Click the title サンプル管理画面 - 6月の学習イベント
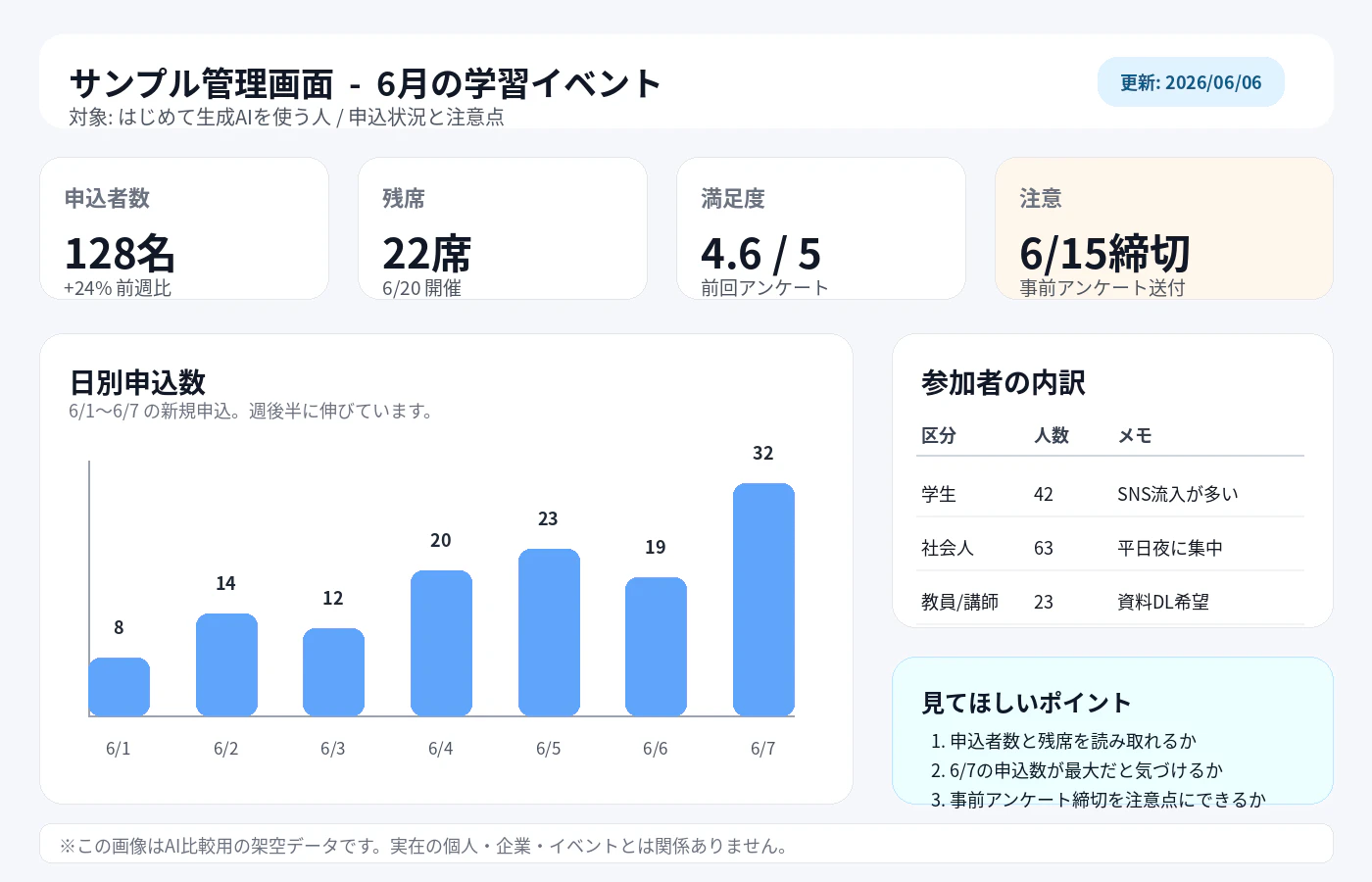 (366, 84)
